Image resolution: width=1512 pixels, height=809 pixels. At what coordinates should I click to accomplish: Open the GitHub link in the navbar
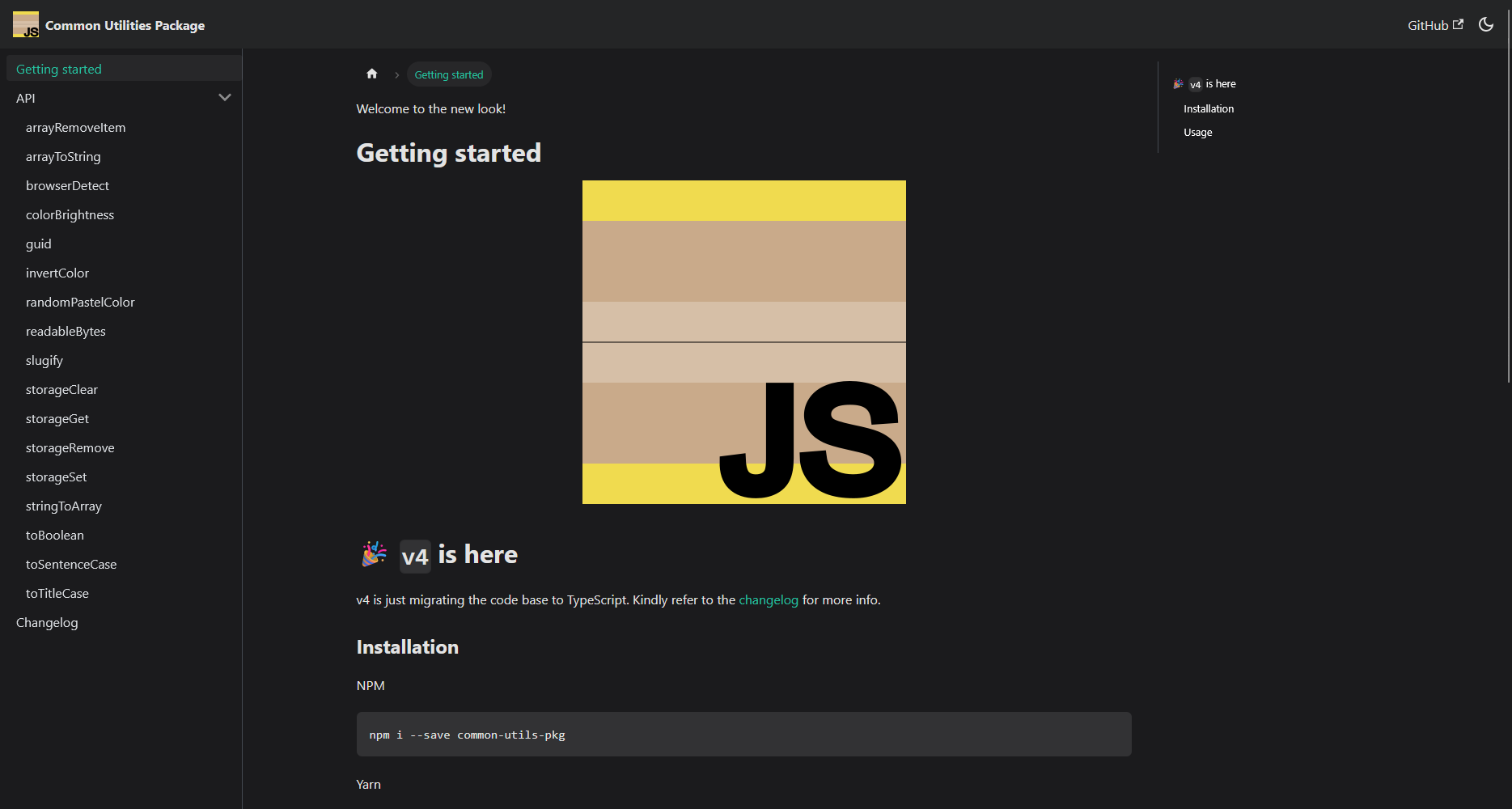[1435, 25]
